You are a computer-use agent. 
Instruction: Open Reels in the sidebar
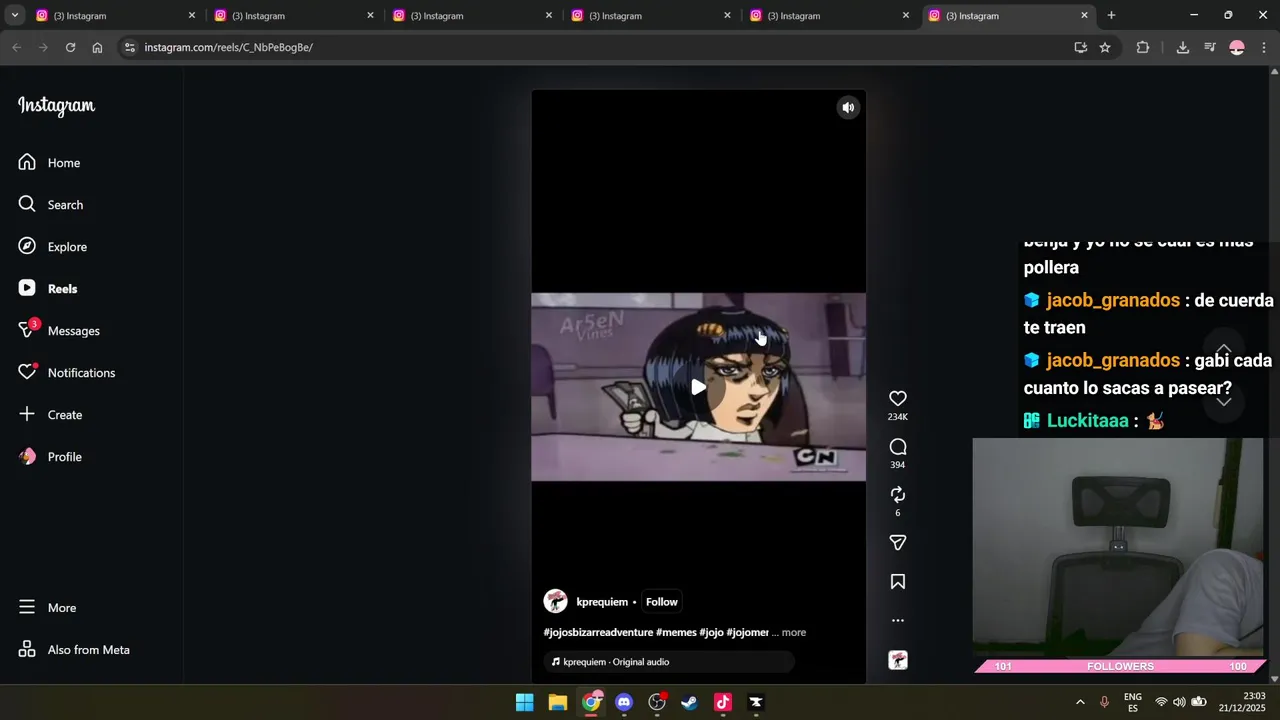(48, 289)
